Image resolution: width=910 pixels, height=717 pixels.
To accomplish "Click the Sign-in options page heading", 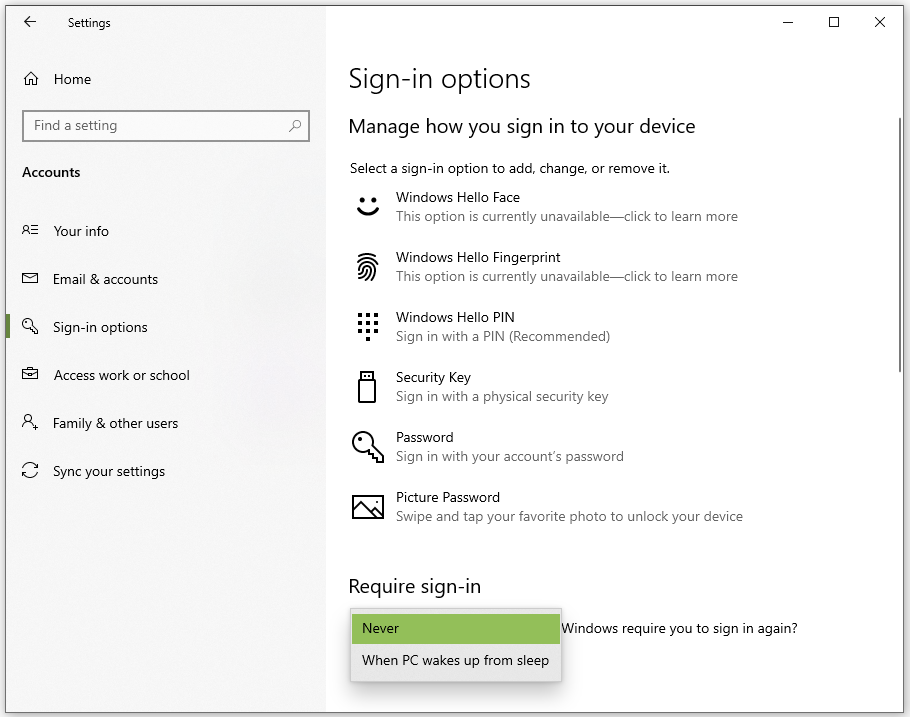I will coord(439,80).
